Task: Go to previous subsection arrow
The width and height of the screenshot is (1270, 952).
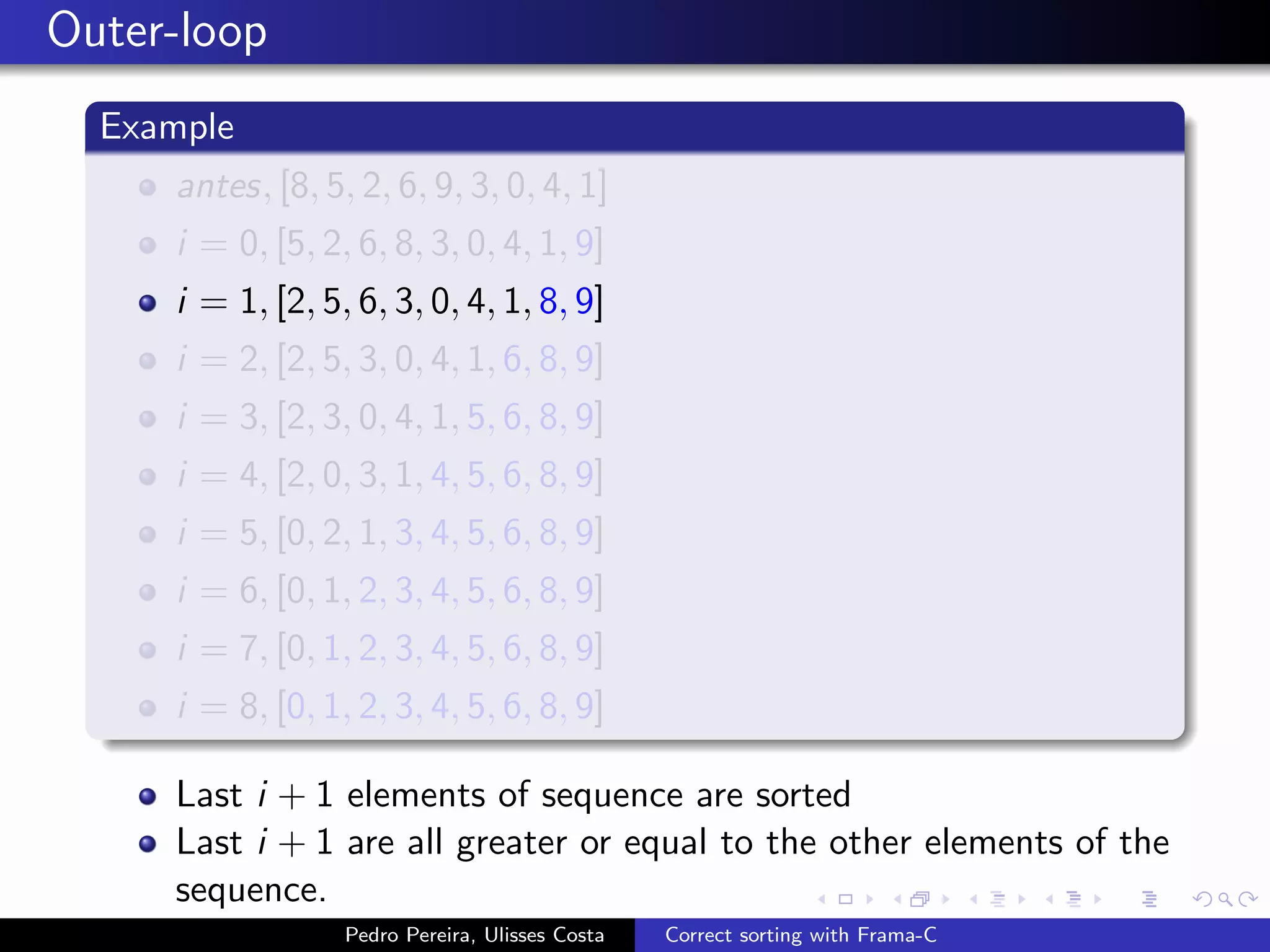Action: point(974,899)
